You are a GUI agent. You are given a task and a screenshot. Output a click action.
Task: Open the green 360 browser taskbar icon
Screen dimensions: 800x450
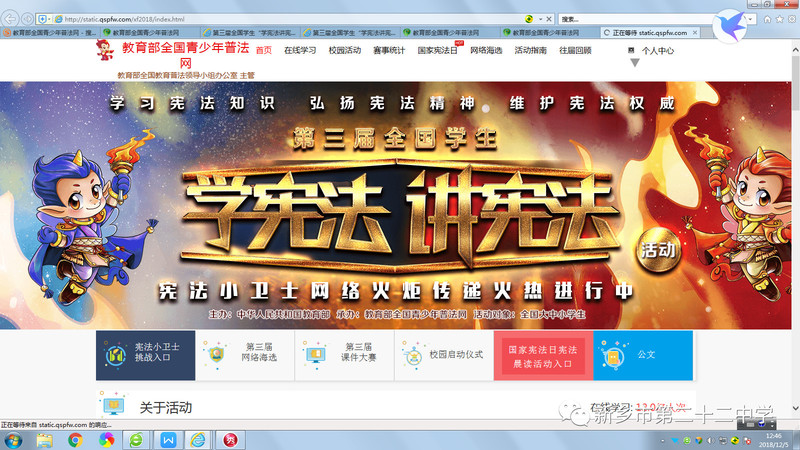[136, 440]
